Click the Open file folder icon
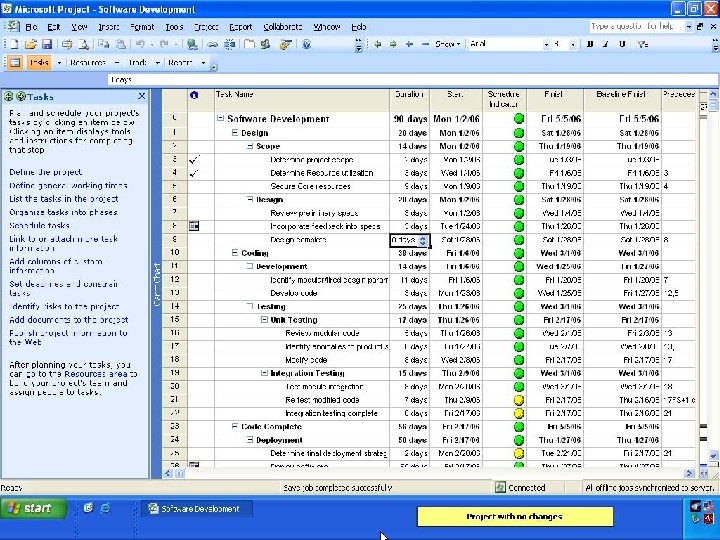 pos(30,45)
